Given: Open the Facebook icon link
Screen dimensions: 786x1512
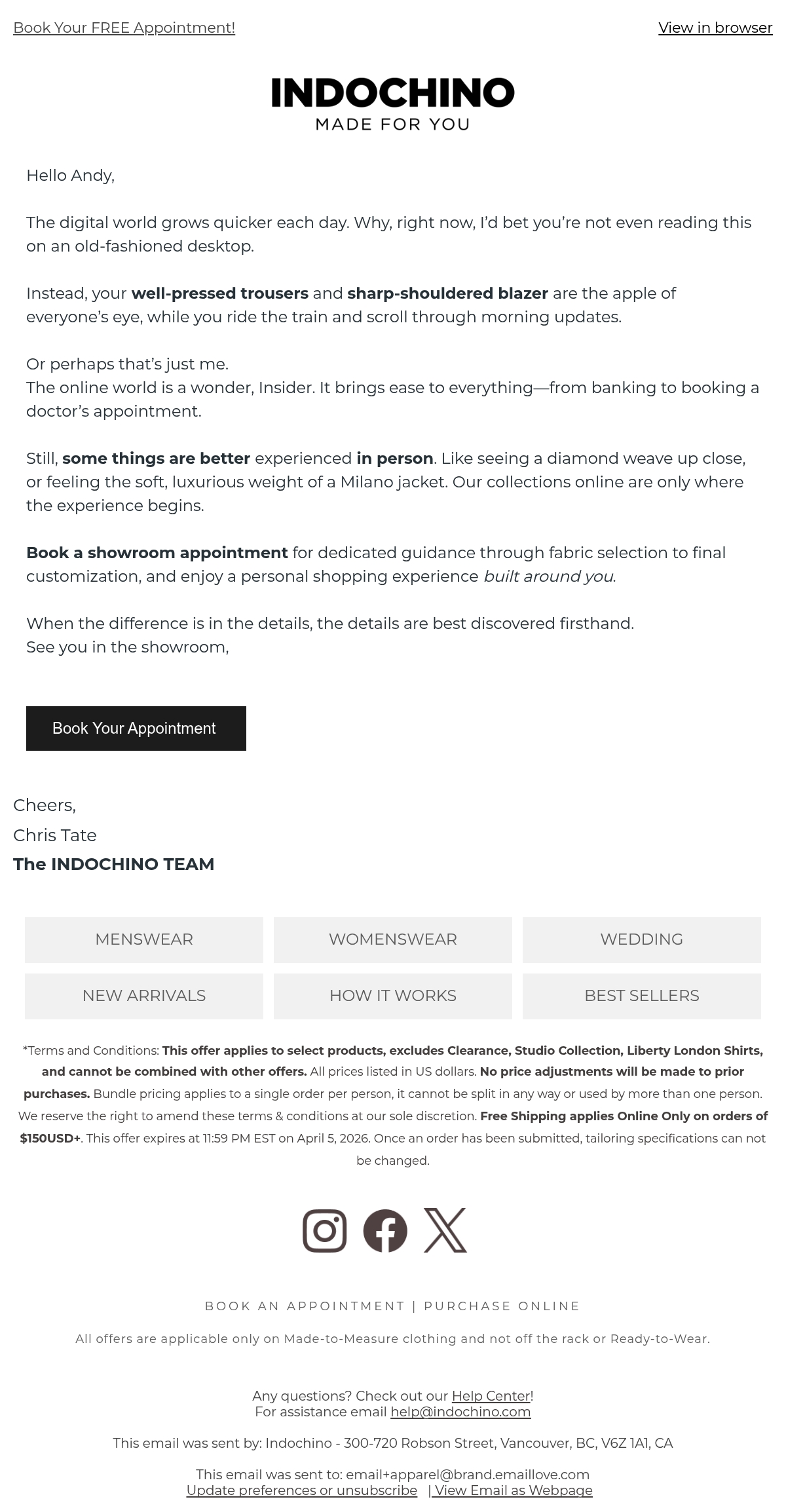Looking at the screenshot, I should click(385, 1230).
